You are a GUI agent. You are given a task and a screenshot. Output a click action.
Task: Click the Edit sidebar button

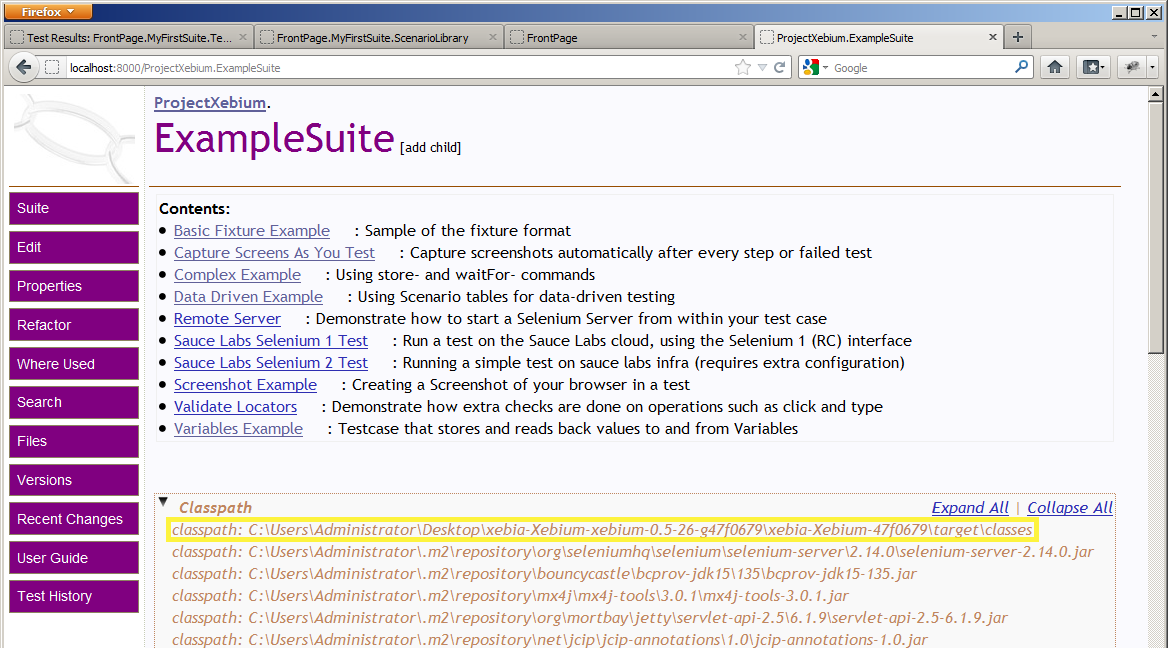click(x=74, y=247)
